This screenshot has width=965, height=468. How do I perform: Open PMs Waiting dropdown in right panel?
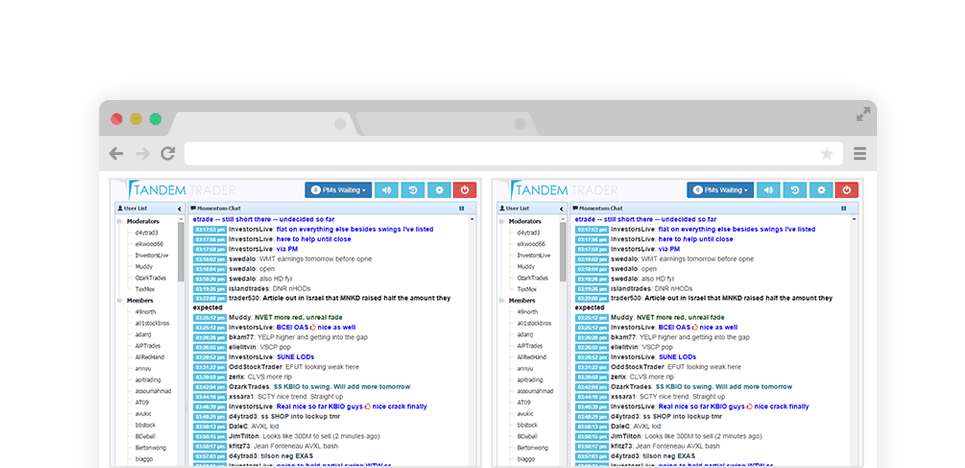[721, 190]
